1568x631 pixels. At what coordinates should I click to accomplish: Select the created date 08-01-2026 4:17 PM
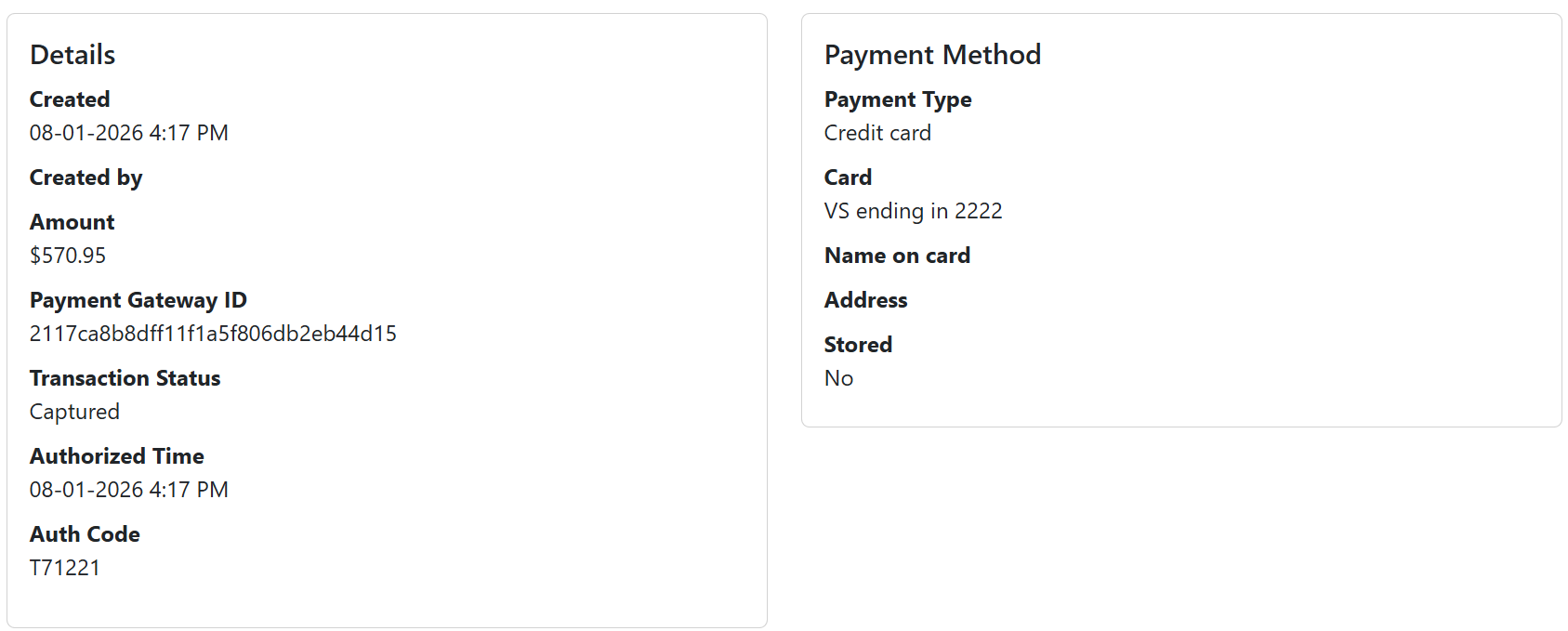(129, 133)
